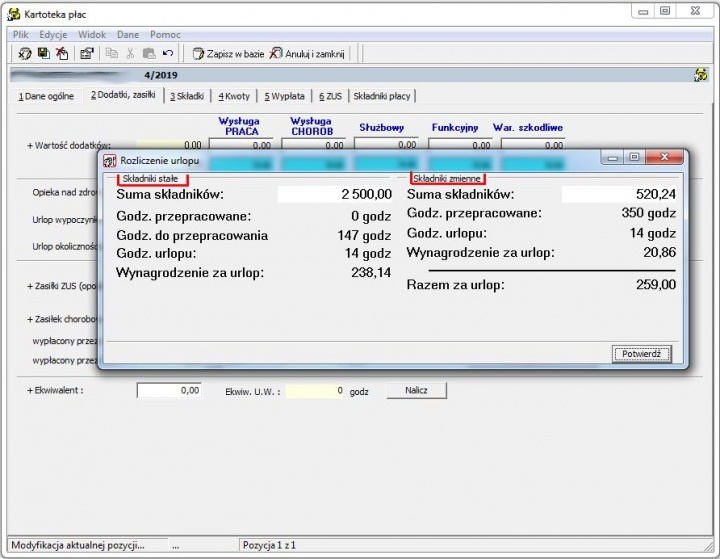Screen dimensions: 720x559
Task: Click the Składniki zmienne group label
Action: point(447,179)
